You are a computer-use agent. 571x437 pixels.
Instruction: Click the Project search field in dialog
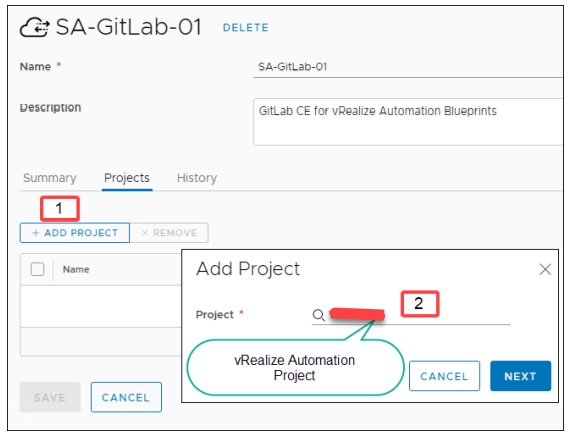coord(411,315)
